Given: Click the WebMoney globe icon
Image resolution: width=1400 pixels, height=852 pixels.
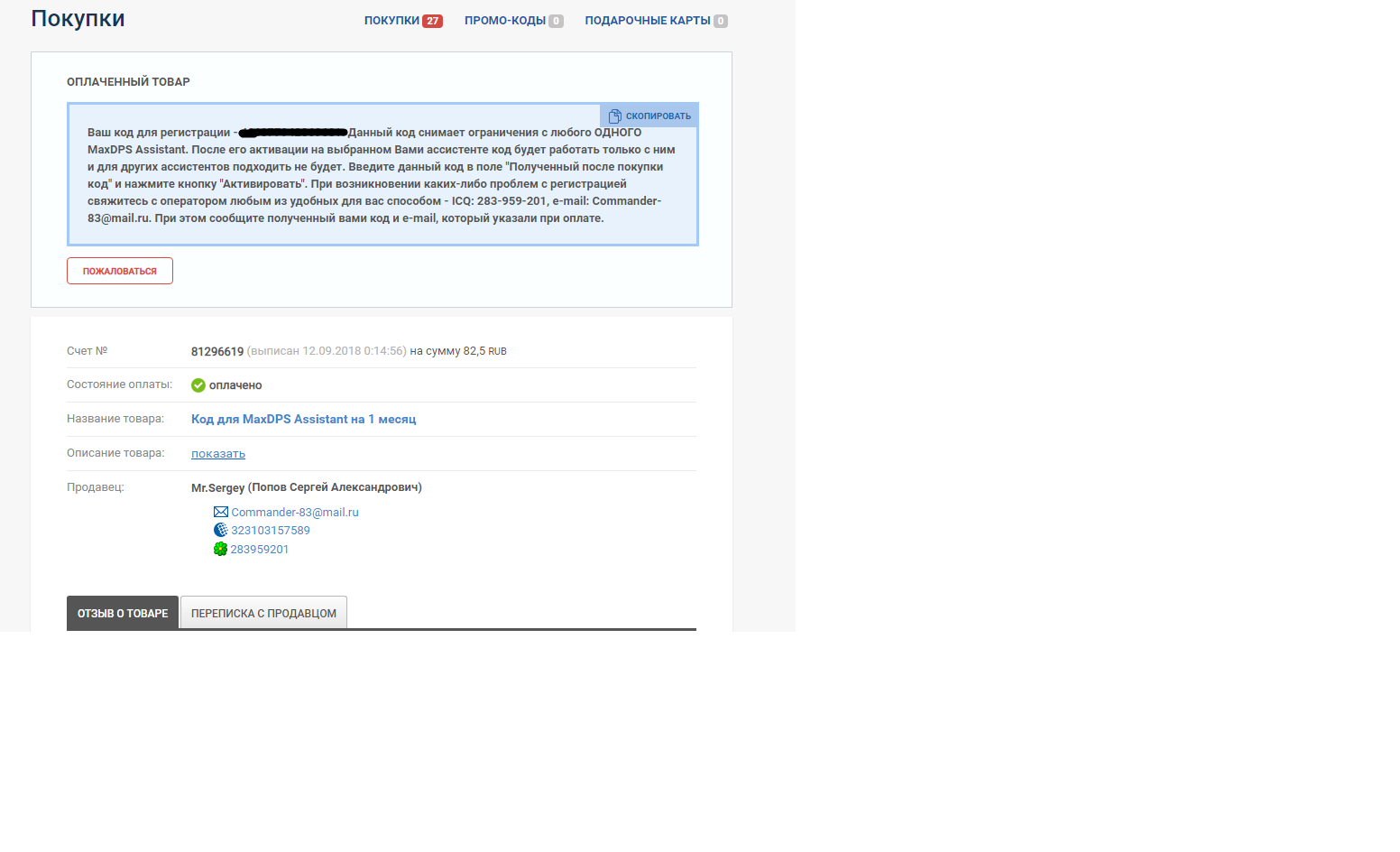Looking at the screenshot, I should coord(220,531).
